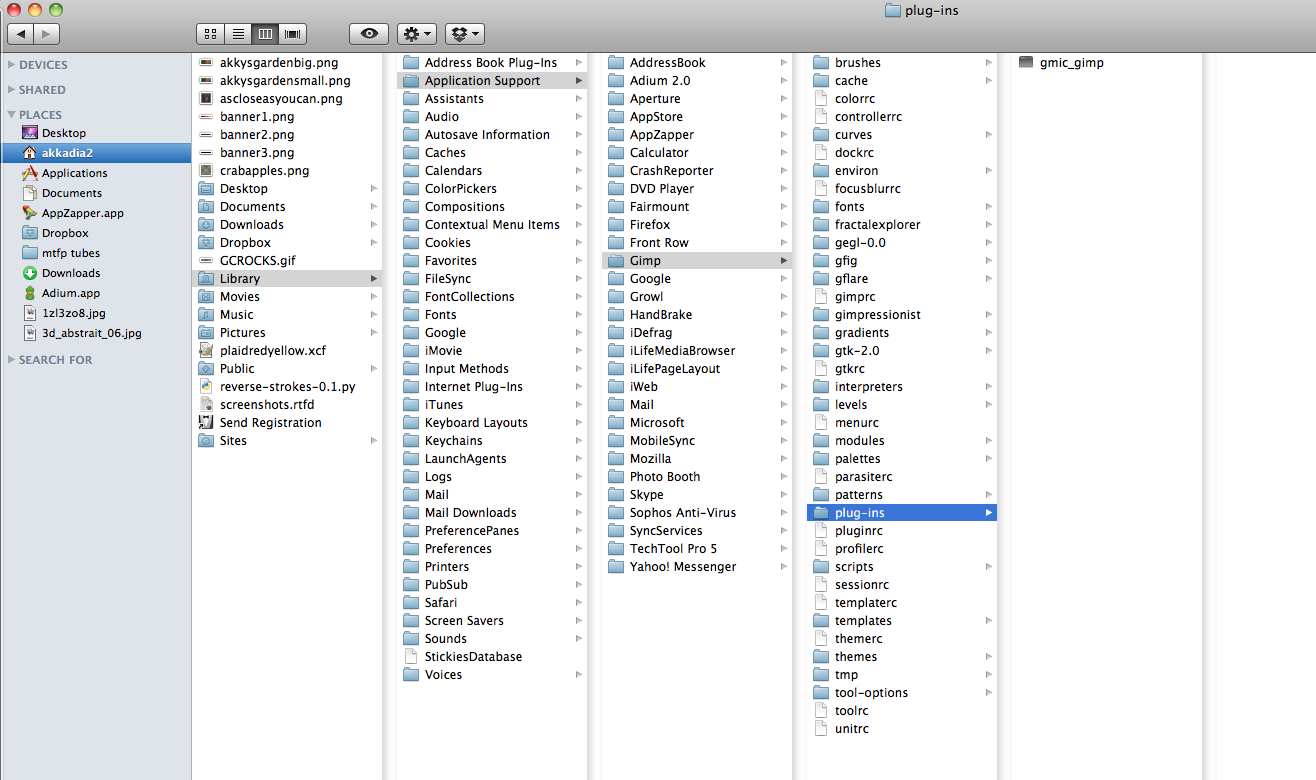Select the Send Registration item icon
The width and height of the screenshot is (1316, 780).
coord(206,423)
